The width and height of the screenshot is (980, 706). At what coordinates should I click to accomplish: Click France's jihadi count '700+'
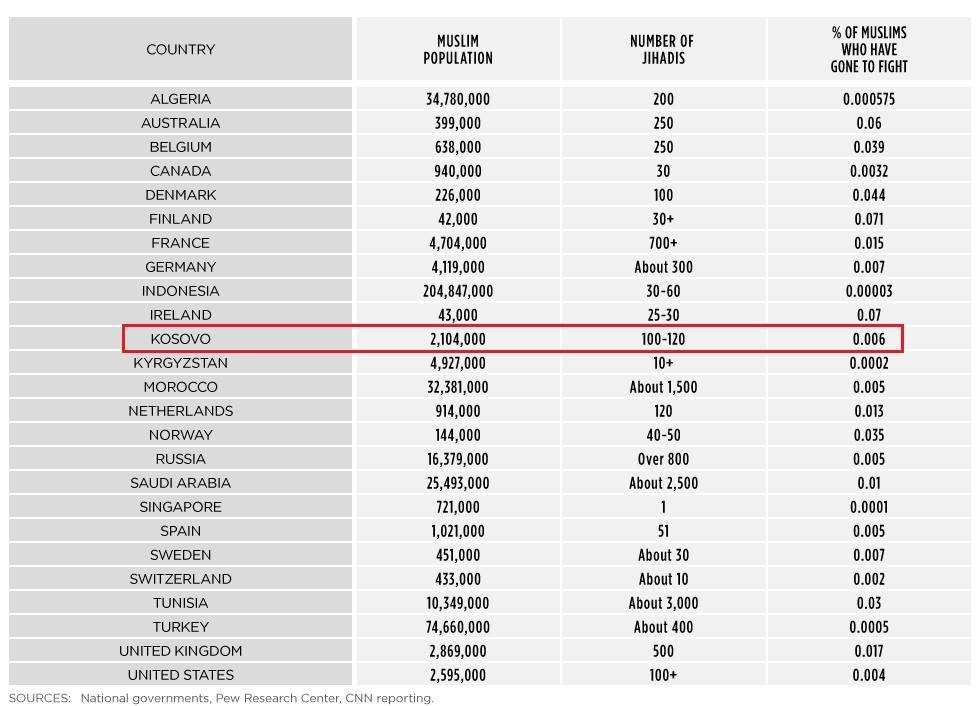pos(663,243)
